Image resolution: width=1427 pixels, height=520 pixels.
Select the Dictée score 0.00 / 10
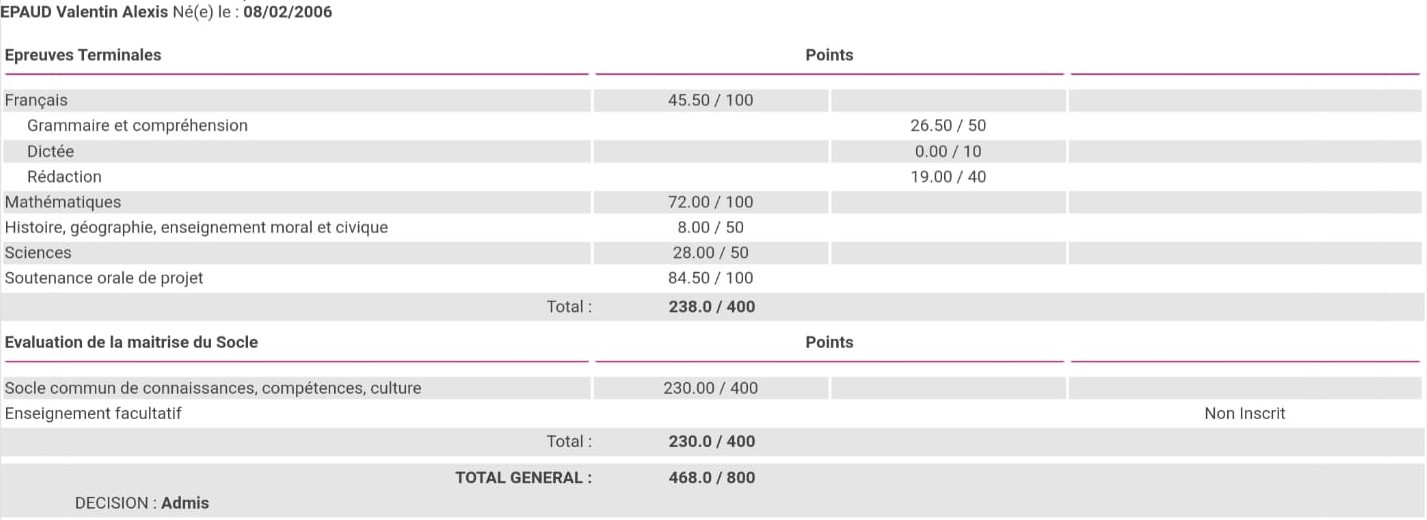pos(948,151)
